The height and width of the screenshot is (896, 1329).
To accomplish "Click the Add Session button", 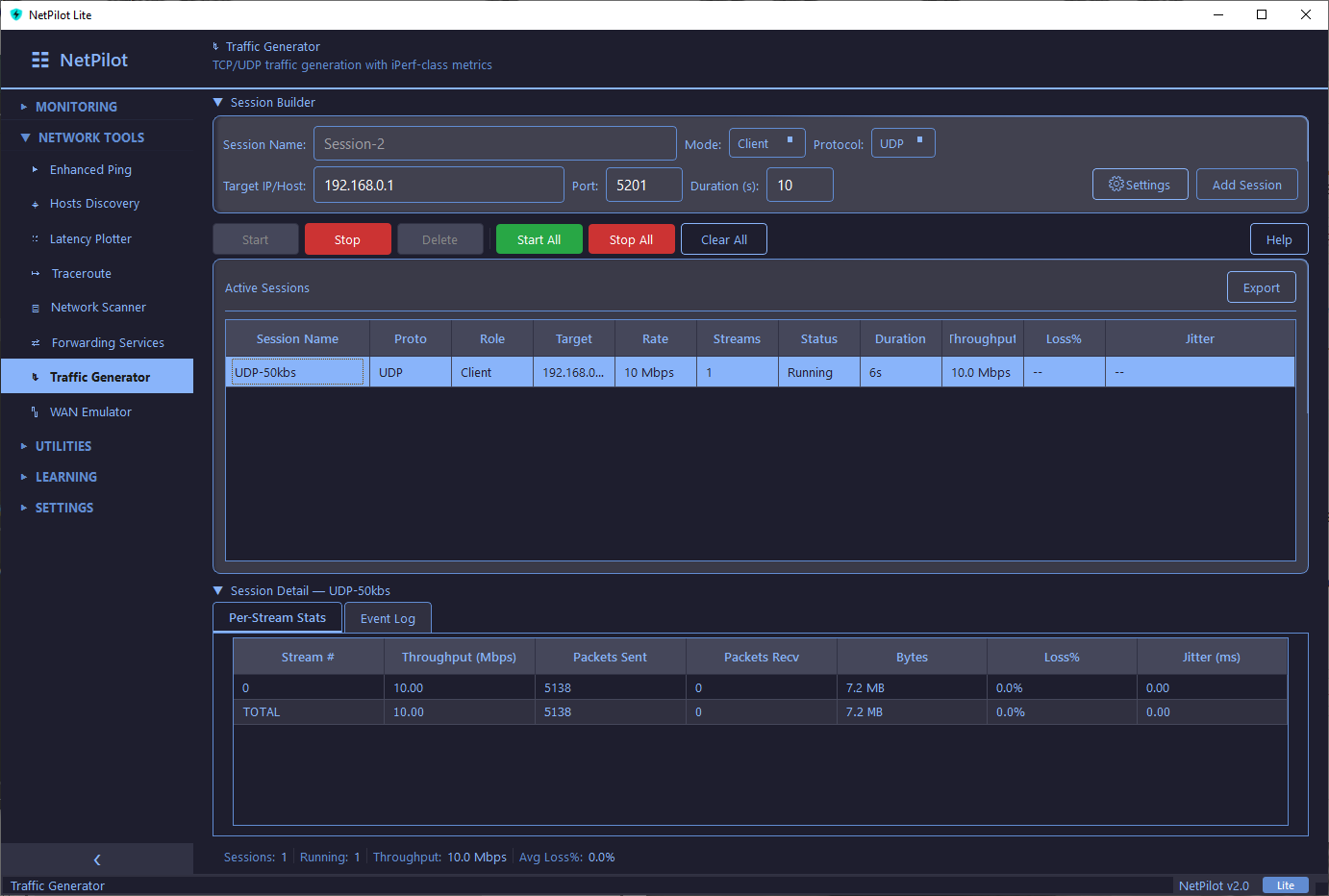I will 1247,184.
